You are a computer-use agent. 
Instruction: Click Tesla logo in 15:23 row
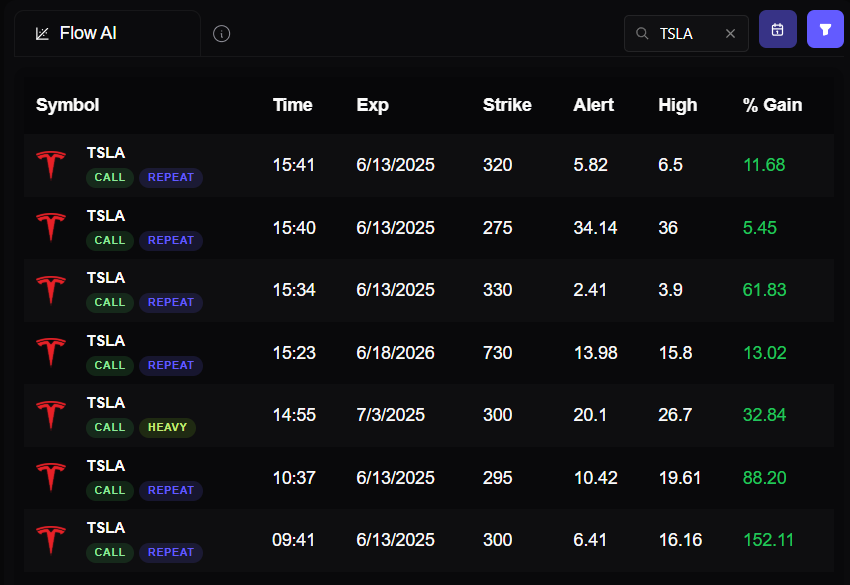51,352
